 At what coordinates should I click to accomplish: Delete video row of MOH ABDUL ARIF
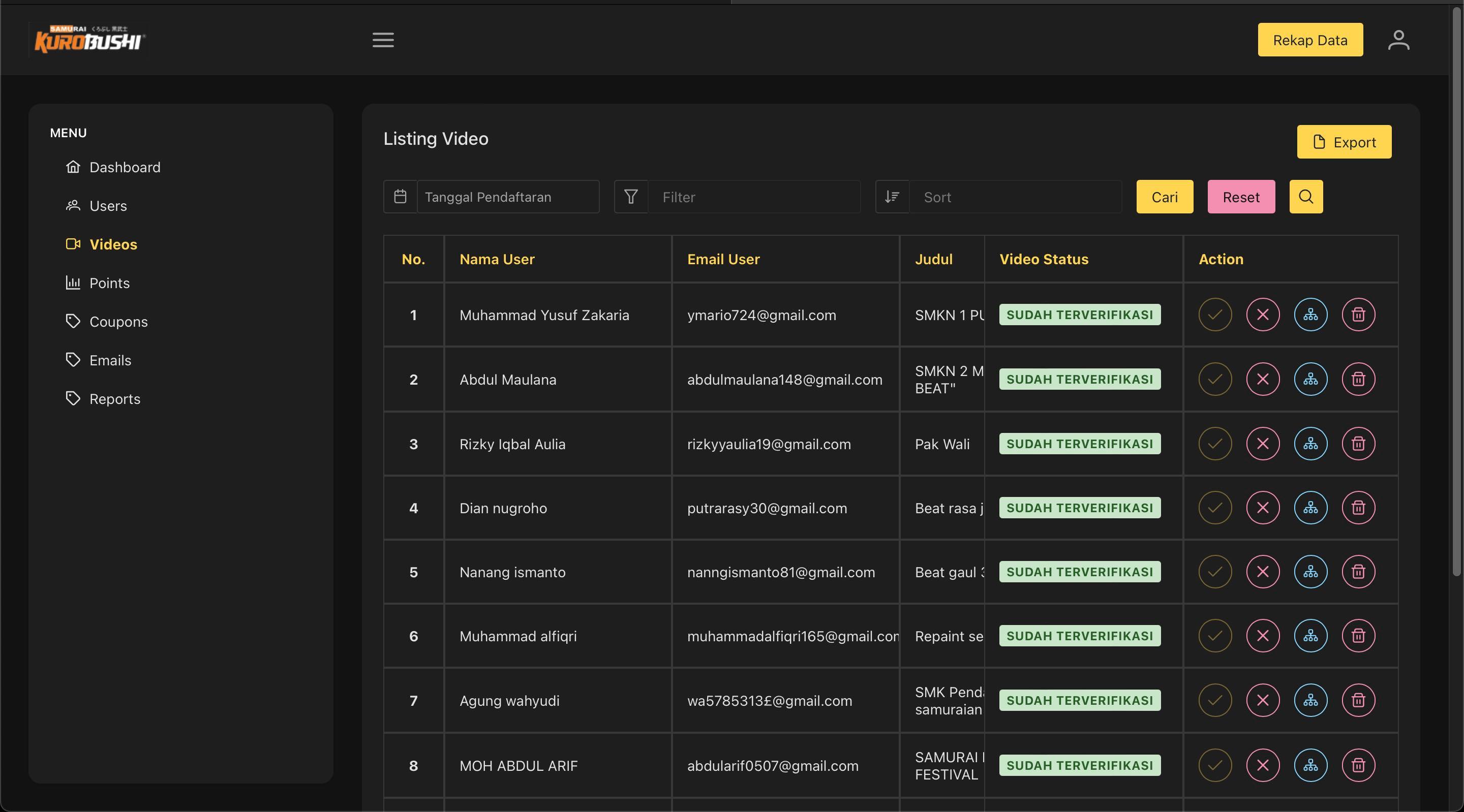[x=1358, y=765]
